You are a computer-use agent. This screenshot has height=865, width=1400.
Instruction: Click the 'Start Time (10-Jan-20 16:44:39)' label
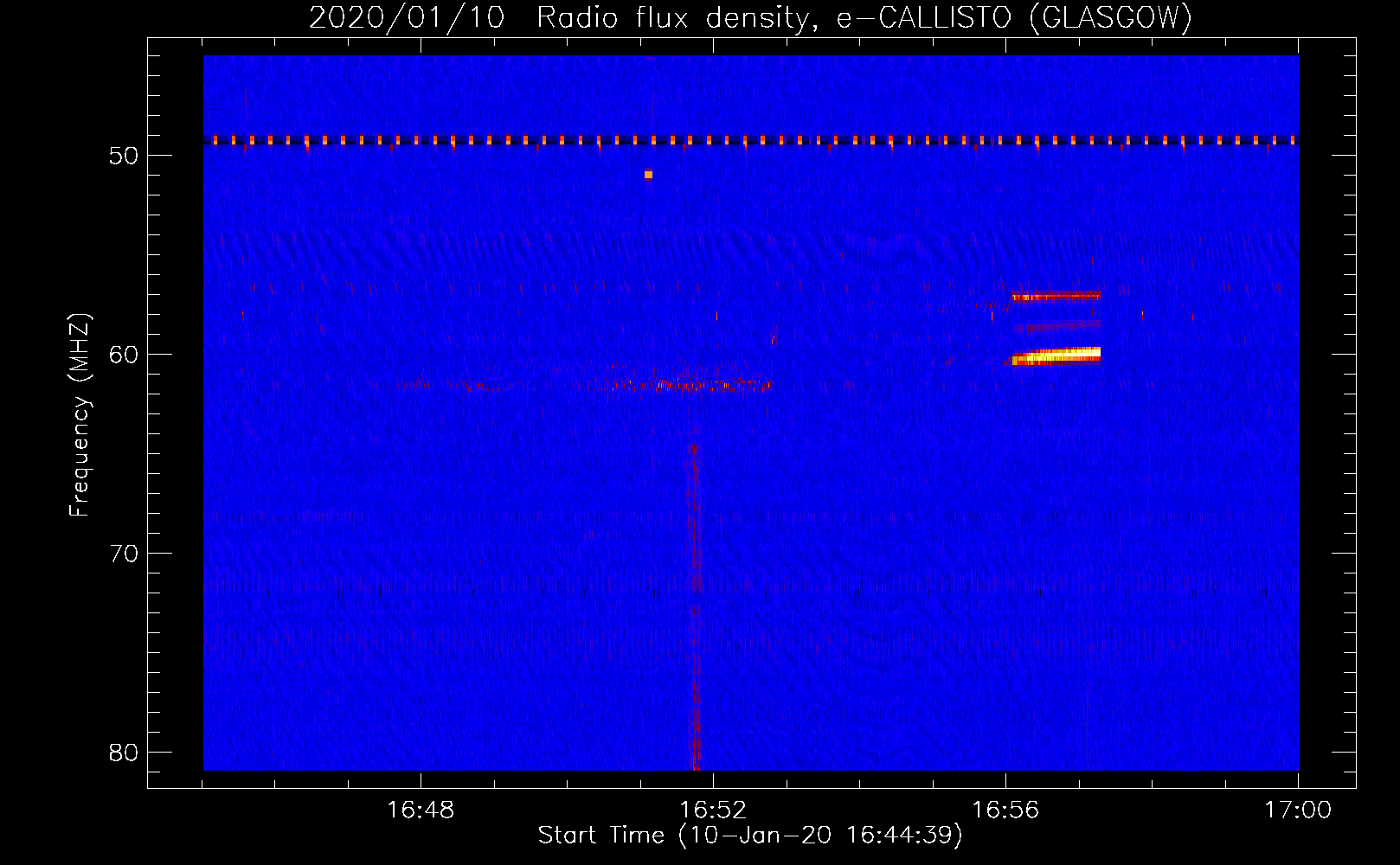coord(750,836)
